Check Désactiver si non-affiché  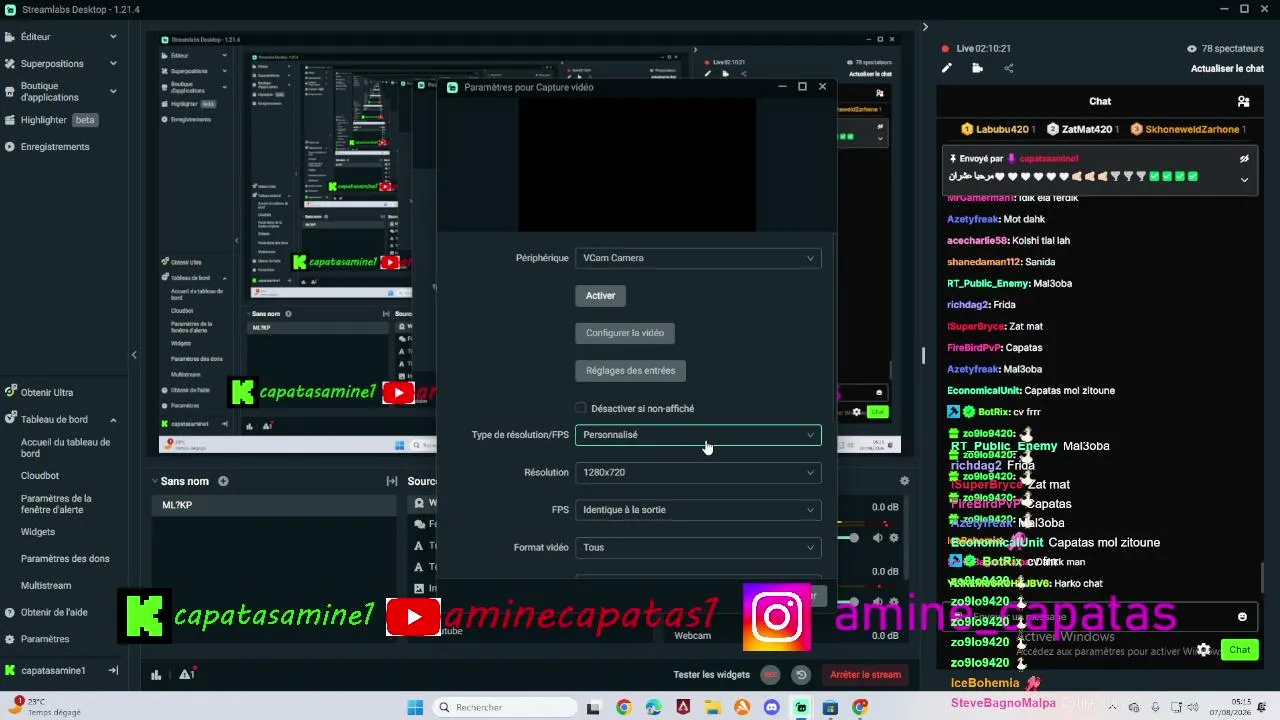click(581, 408)
